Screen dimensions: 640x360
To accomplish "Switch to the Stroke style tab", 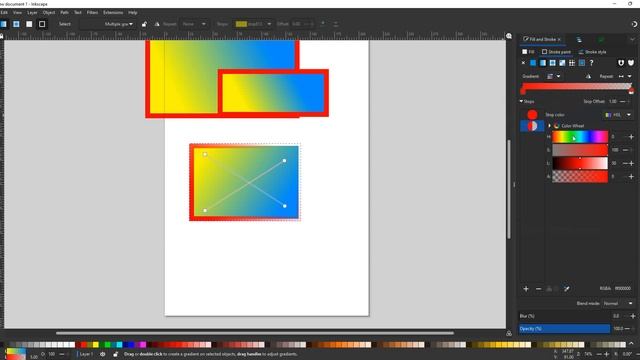I will pyautogui.click(x=592, y=52).
